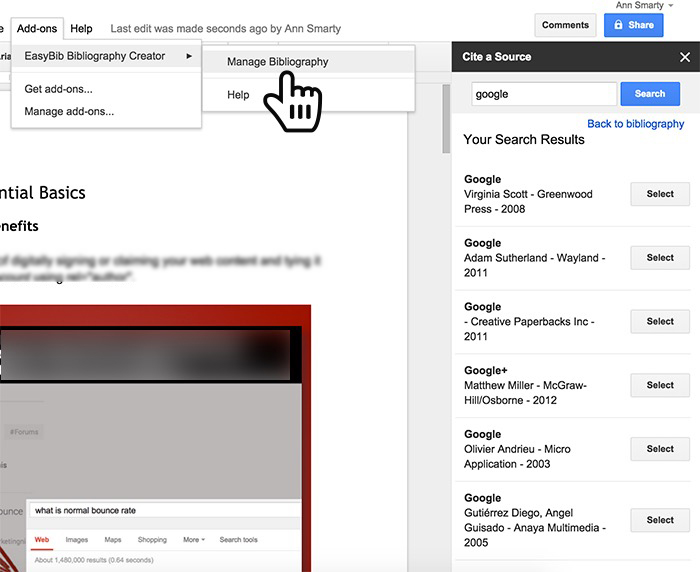Expand EasyBib submenu arrow
700x572 pixels.
coord(189,56)
